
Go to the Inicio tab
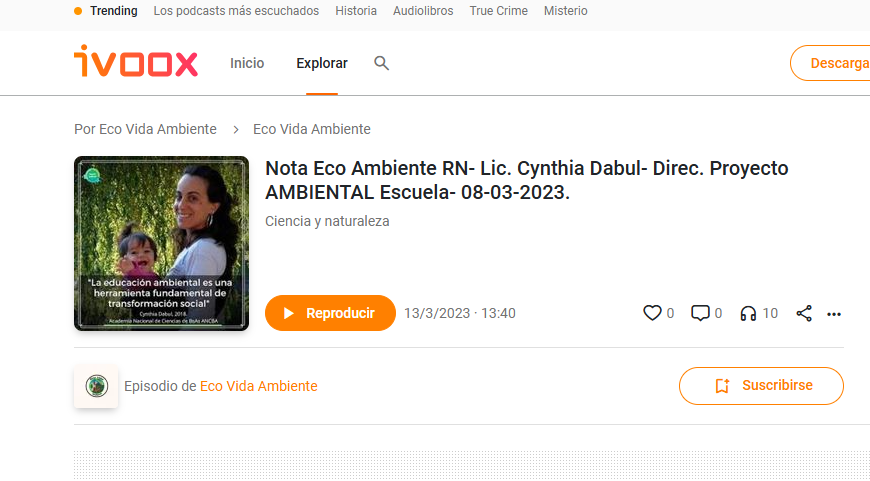247,63
